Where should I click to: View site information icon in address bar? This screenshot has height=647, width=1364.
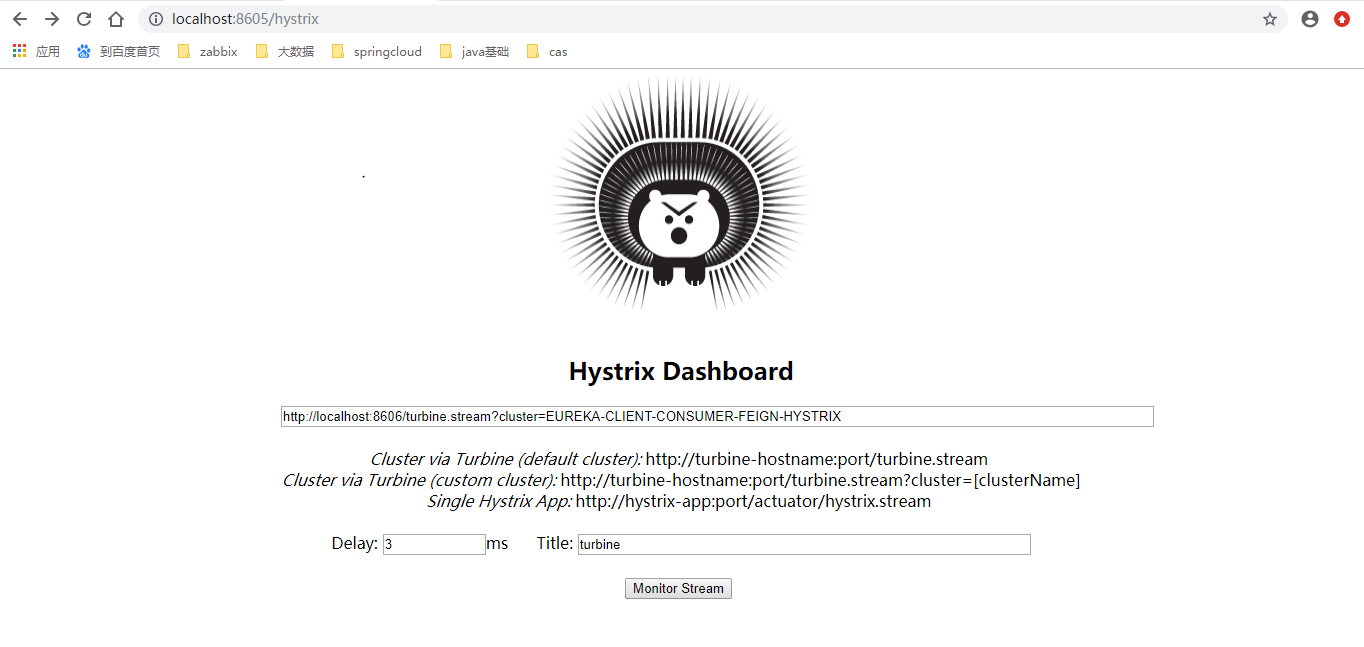point(155,19)
